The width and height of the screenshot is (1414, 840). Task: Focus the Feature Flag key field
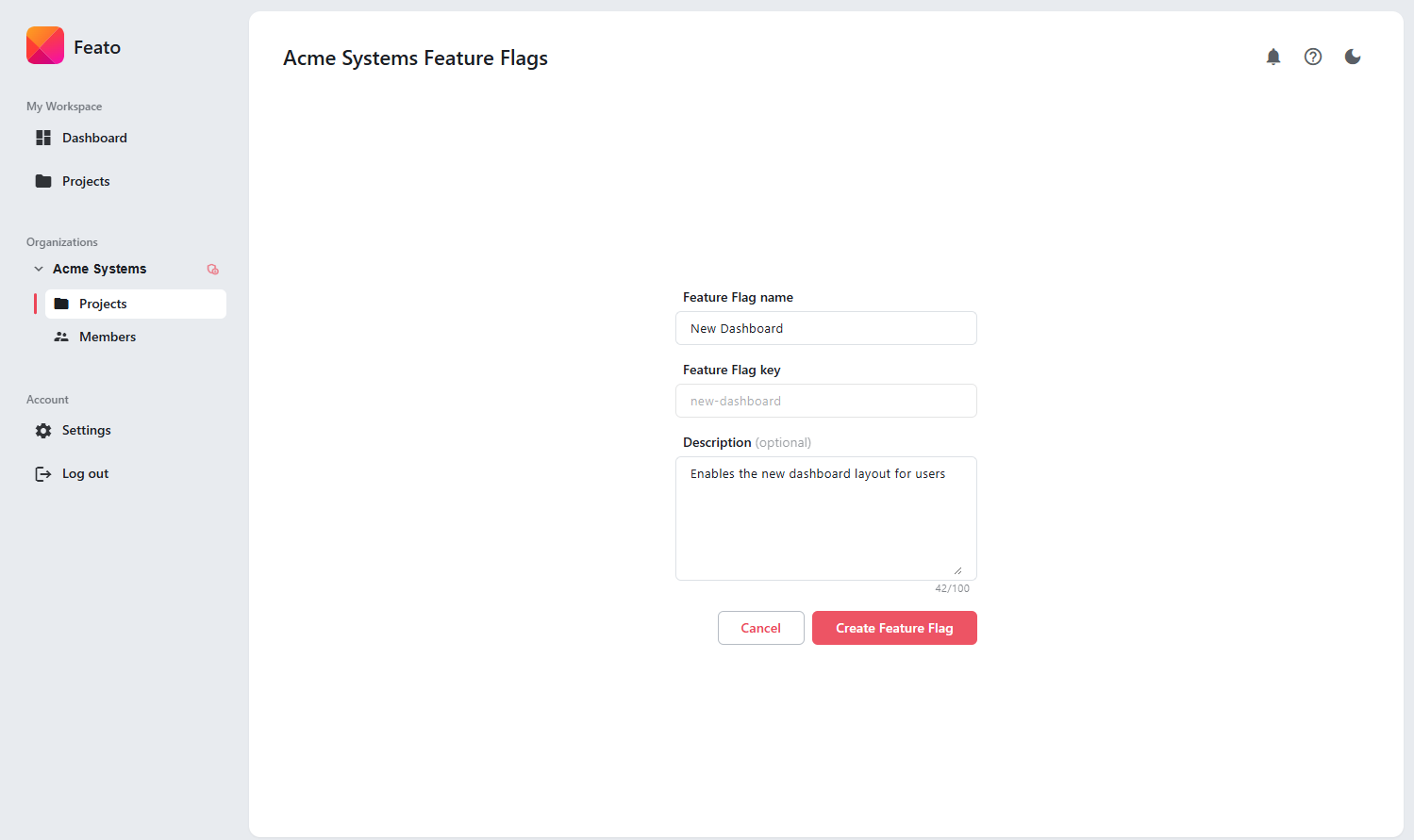pyautogui.click(x=825, y=401)
